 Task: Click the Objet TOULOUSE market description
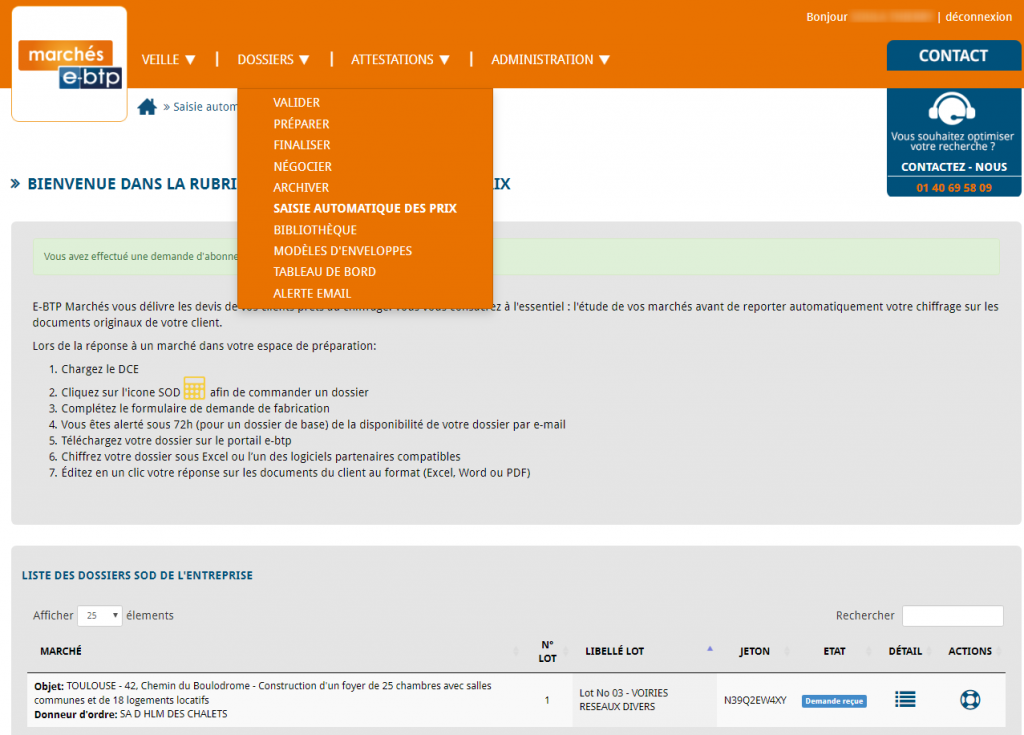pyautogui.click(x=263, y=693)
